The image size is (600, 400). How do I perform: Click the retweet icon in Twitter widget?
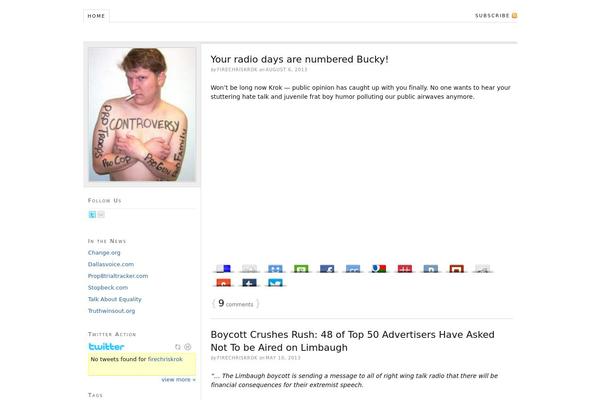click(178, 347)
